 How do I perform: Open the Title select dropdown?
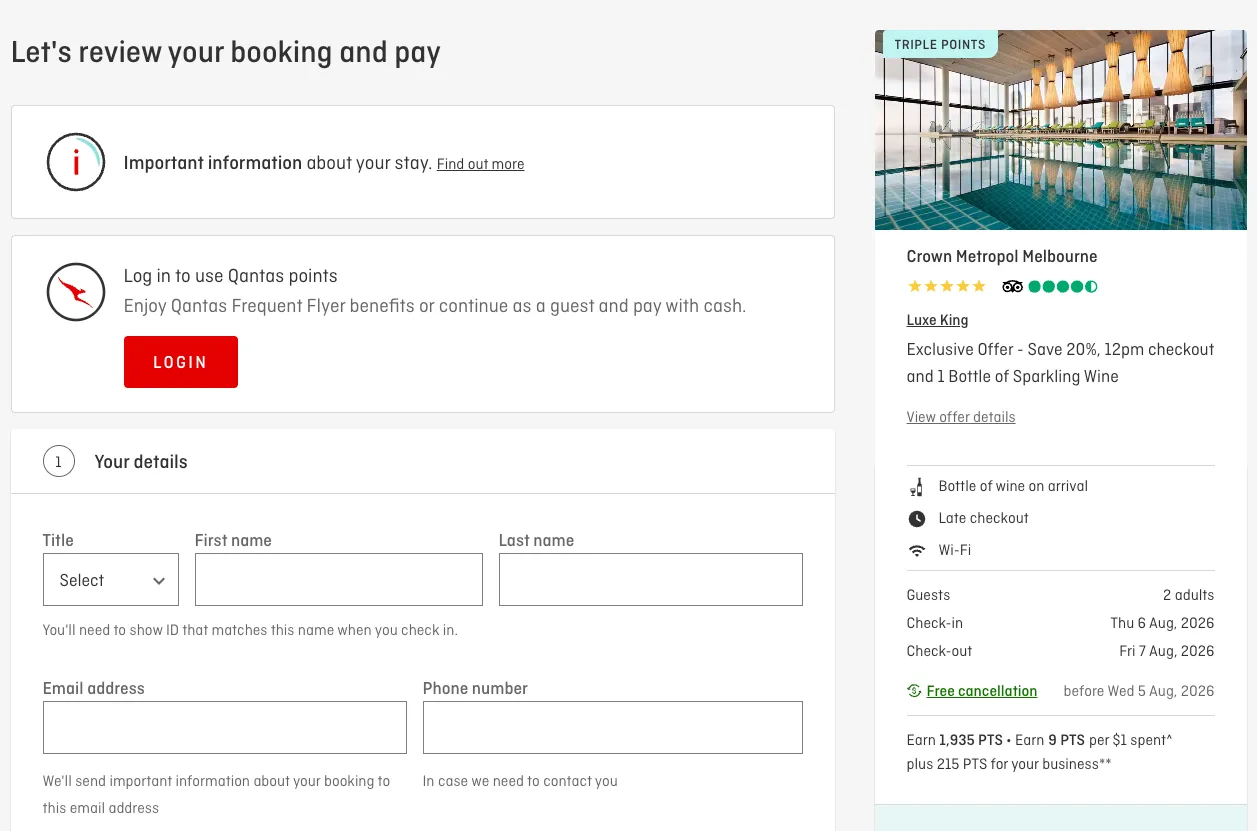[x=111, y=580]
